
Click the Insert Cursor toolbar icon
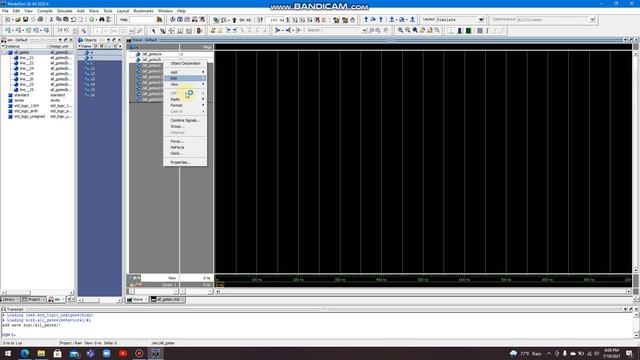[x=213, y=31]
